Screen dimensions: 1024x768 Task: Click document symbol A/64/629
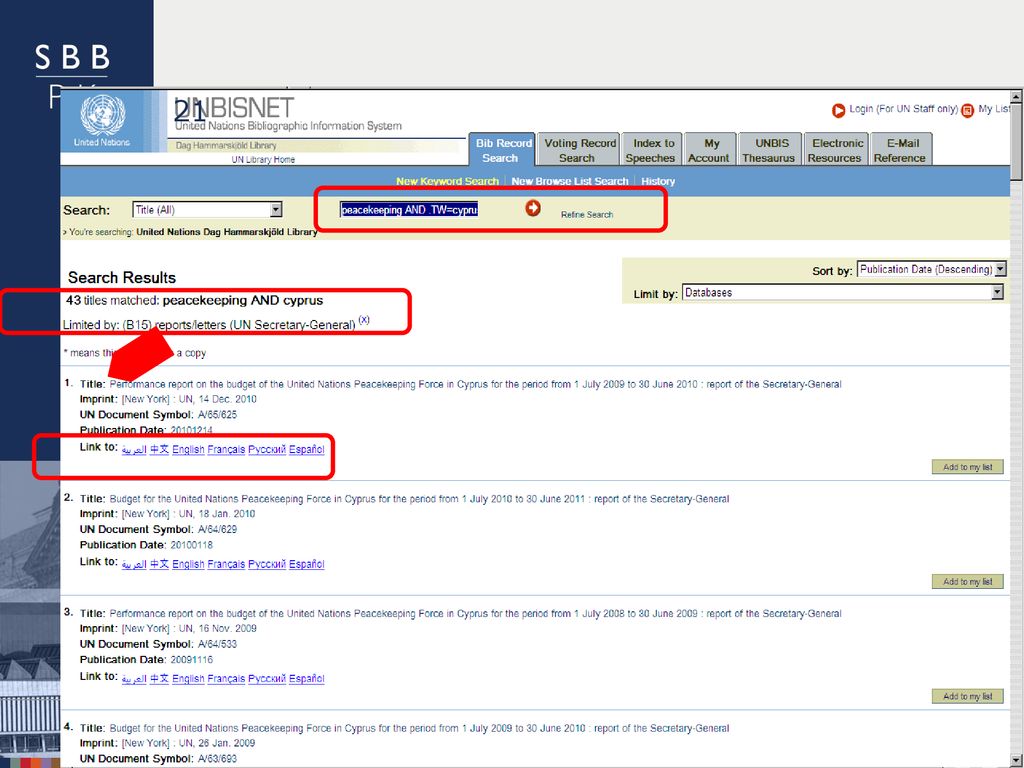[x=217, y=529]
